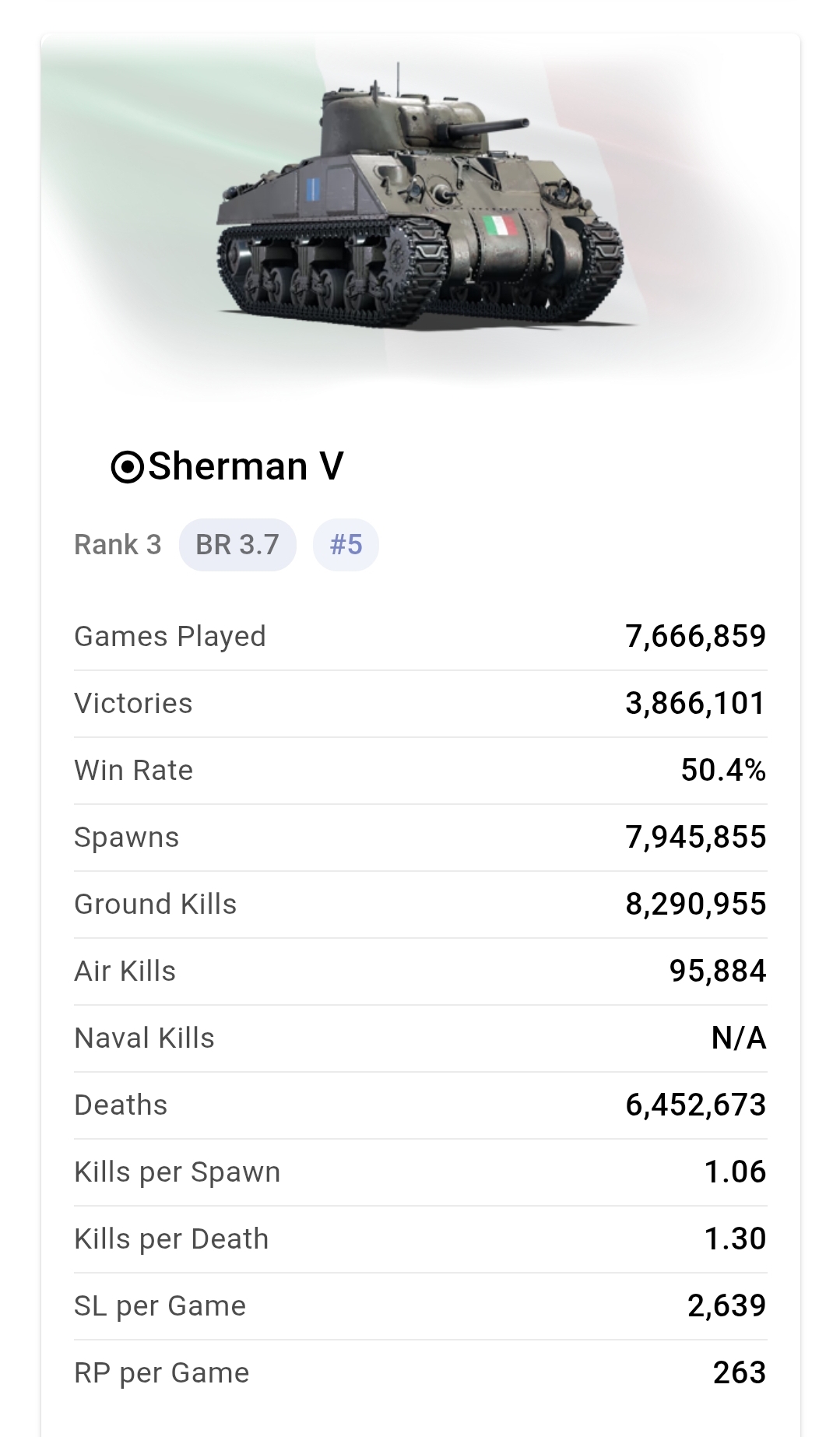This screenshot has width=840, height=1437.
Task: Click the vehicle class icon beside Sherman V
Action: (x=127, y=467)
